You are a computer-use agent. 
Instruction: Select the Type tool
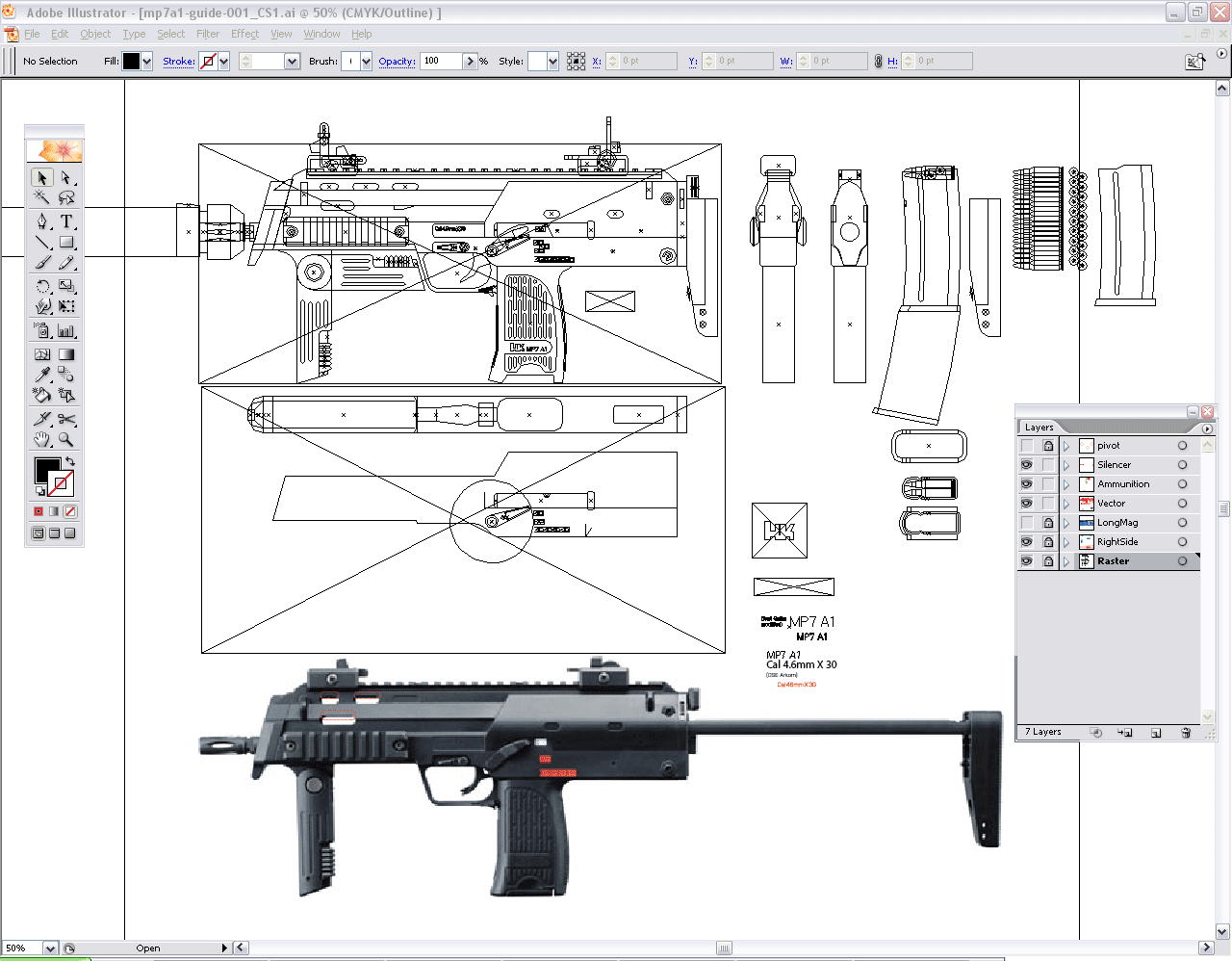pos(66,221)
